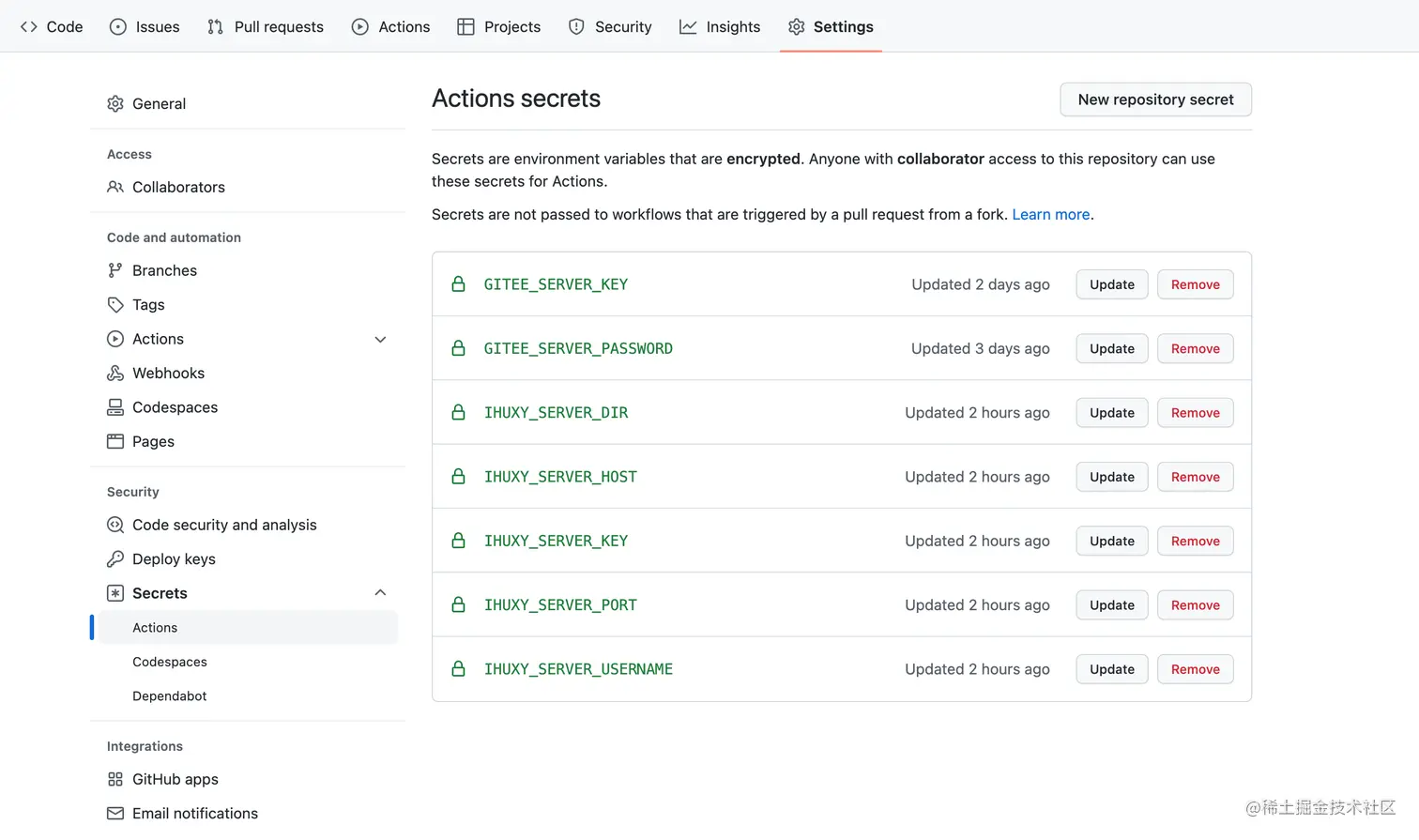Viewport: 1419px width, 840px height.
Task: Click the Deploy keys key icon
Action: pos(115,559)
